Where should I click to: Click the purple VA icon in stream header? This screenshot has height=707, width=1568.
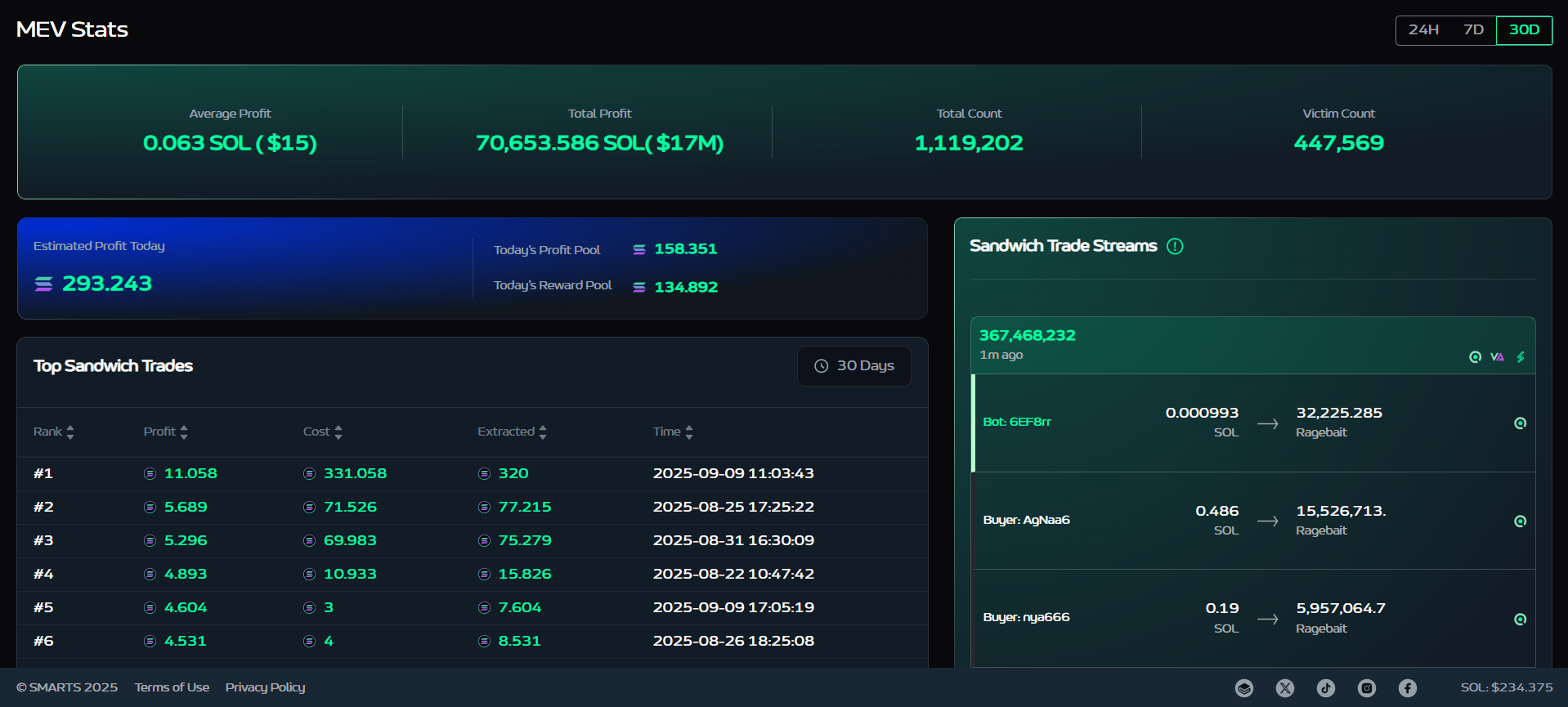tap(1497, 357)
